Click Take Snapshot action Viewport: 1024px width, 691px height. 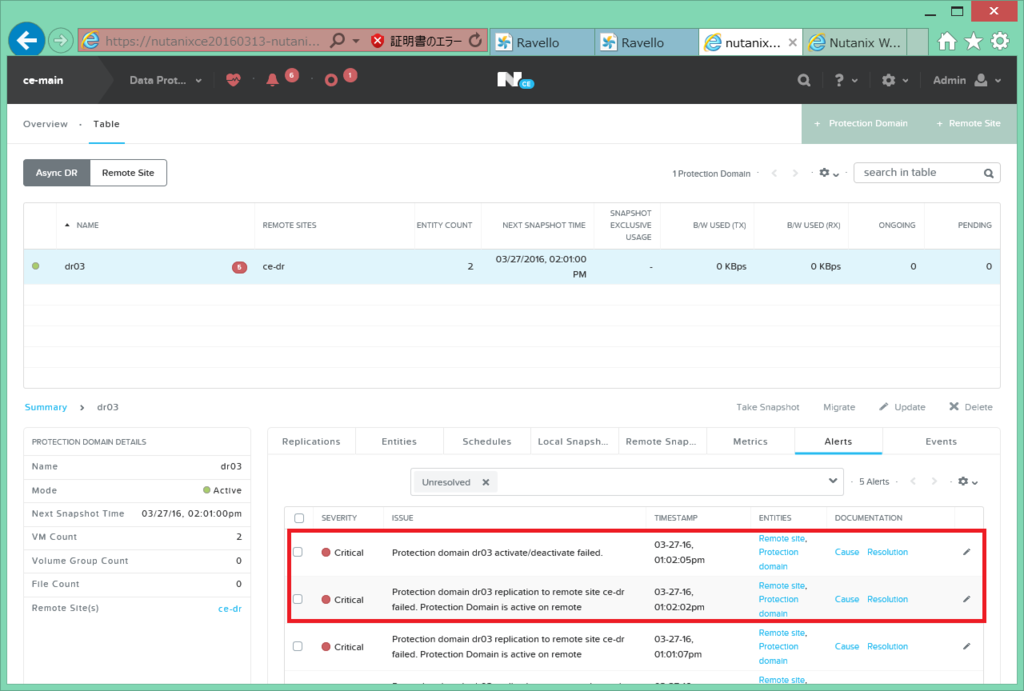pyautogui.click(x=767, y=407)
